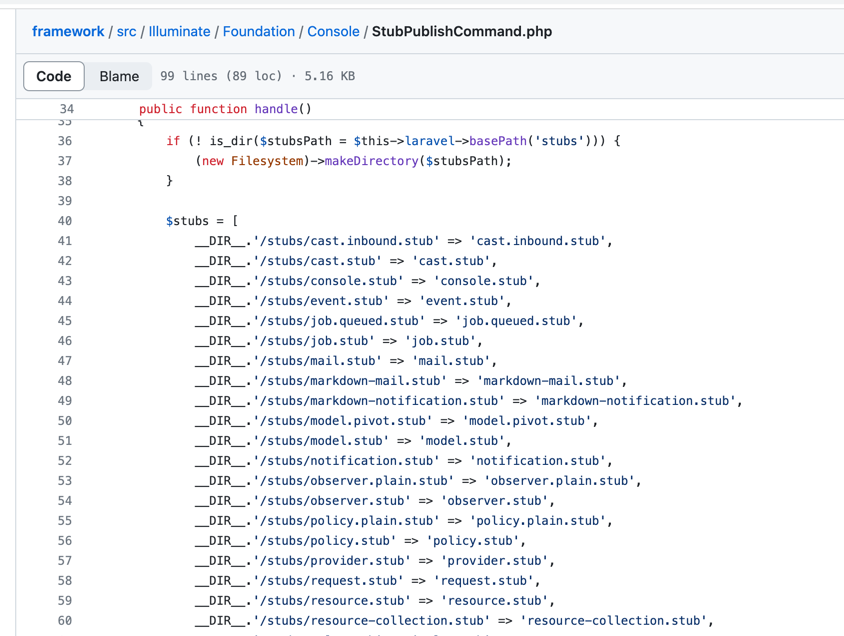Navigate to the Foundation folder breadcrumb
Screen dimensions: 844x636
(x=258, y=31)
